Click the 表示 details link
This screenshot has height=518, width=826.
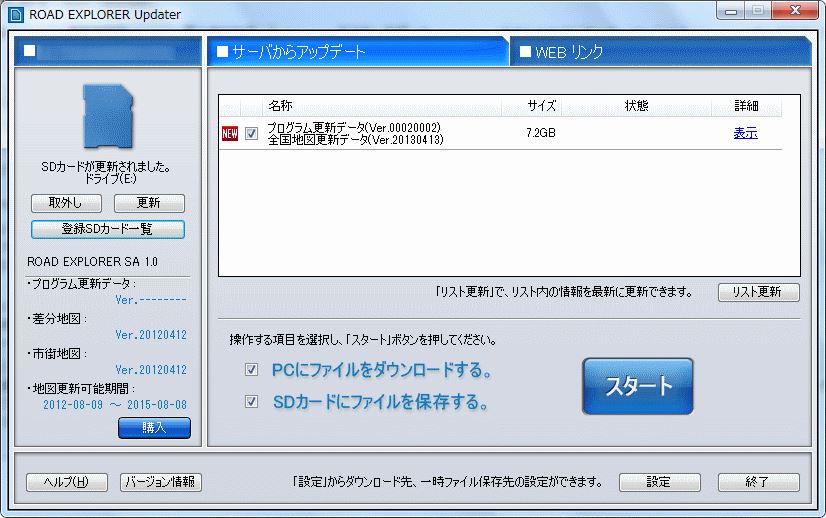pos(745,133)
